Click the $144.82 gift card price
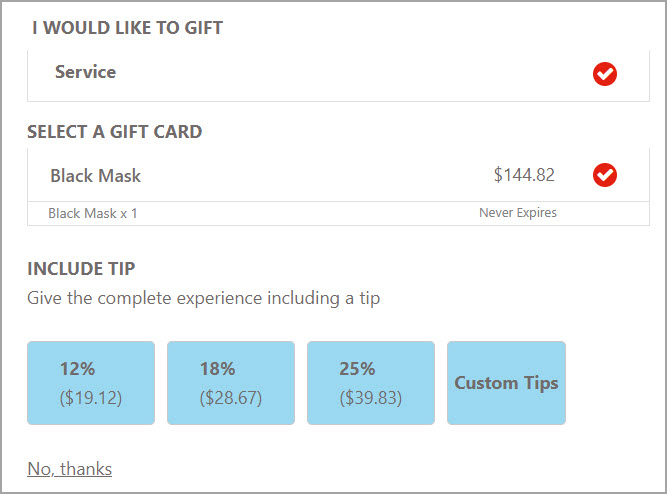The height and width of the screenshot is (494, 667). tap(524, 175)
